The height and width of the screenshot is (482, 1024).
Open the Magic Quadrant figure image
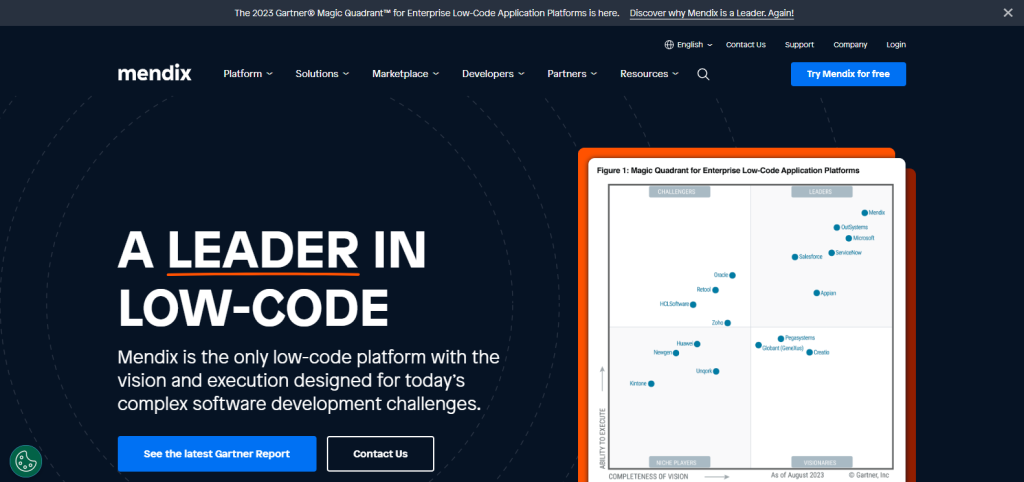(746, 320)
